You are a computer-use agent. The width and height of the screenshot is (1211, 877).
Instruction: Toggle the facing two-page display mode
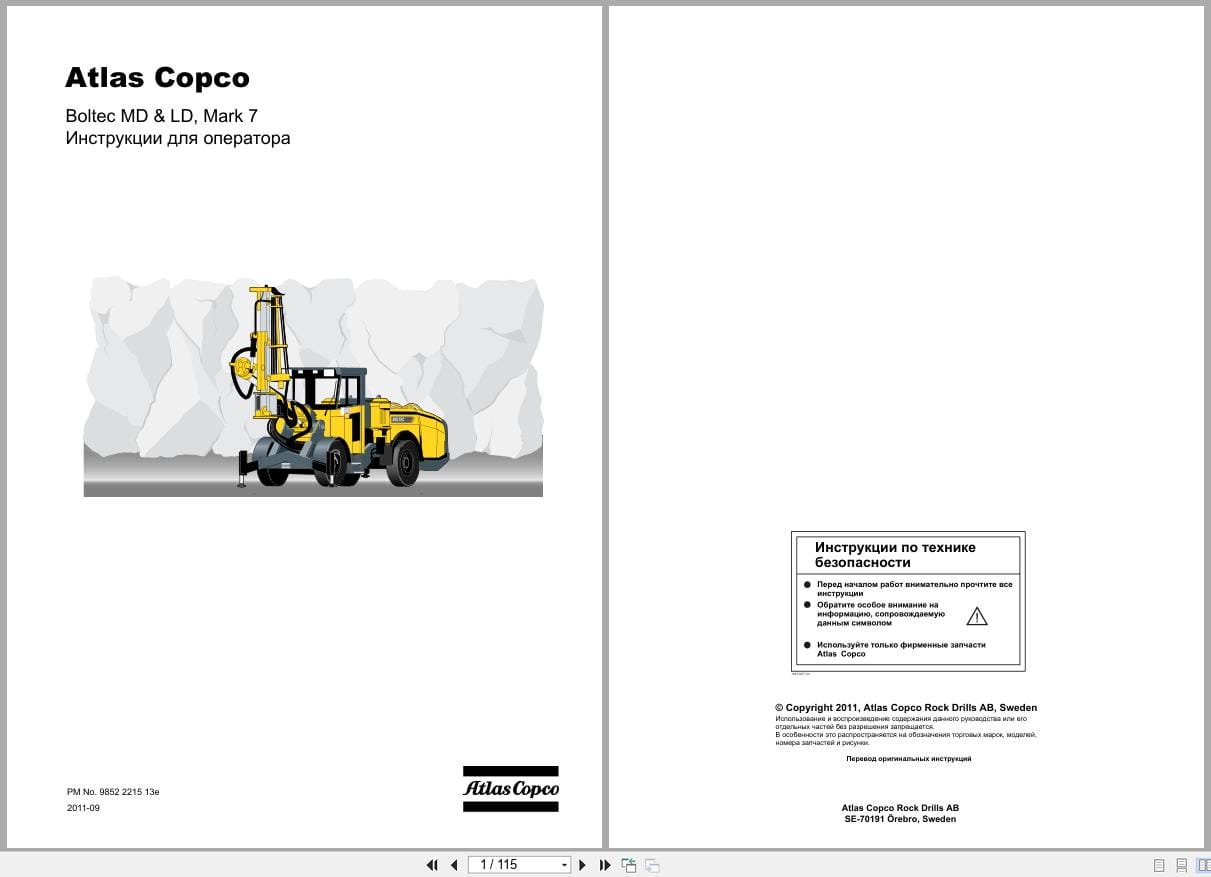coord(1204,864)
